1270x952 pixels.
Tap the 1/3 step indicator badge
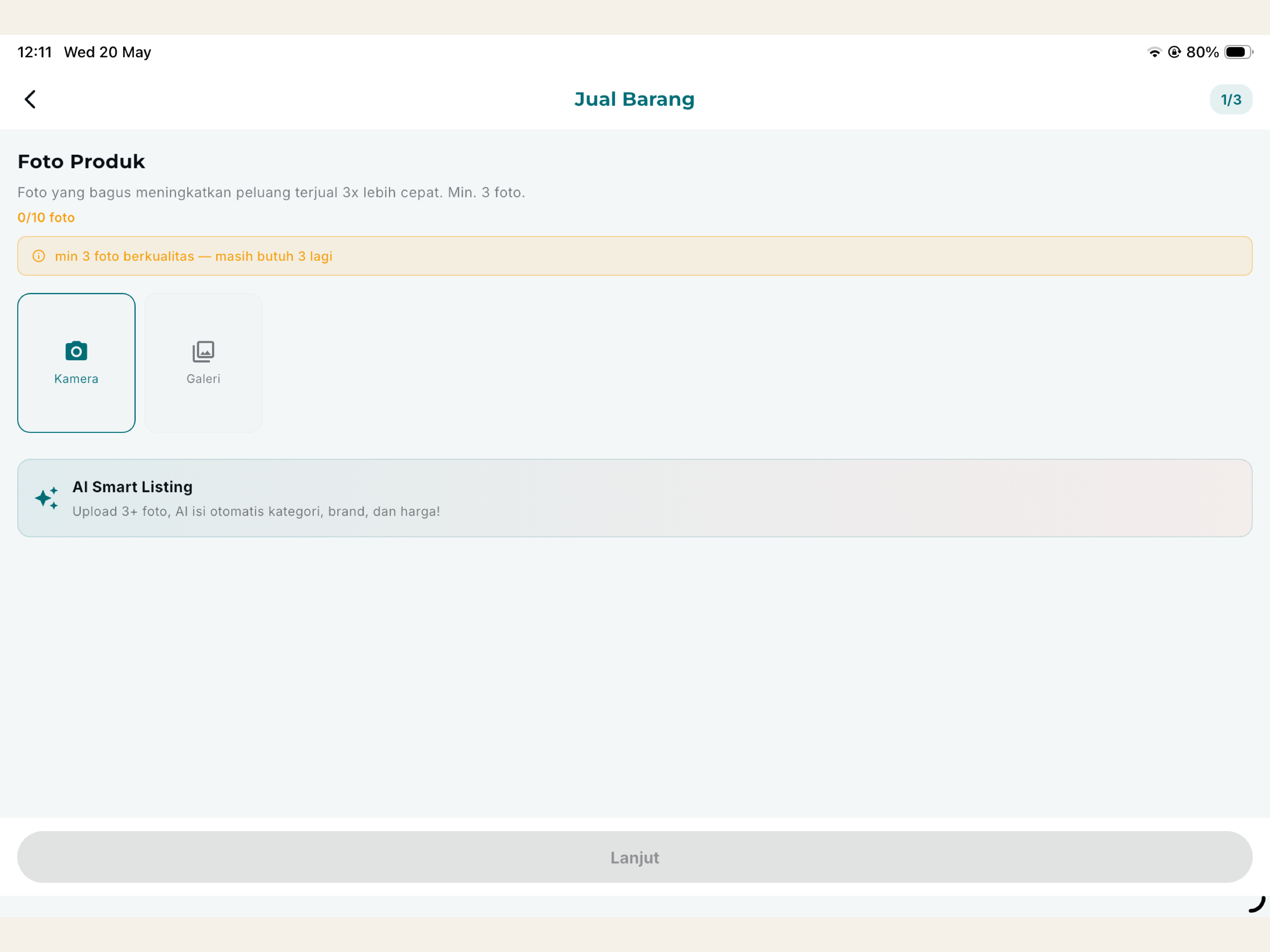pos(1230,99)
